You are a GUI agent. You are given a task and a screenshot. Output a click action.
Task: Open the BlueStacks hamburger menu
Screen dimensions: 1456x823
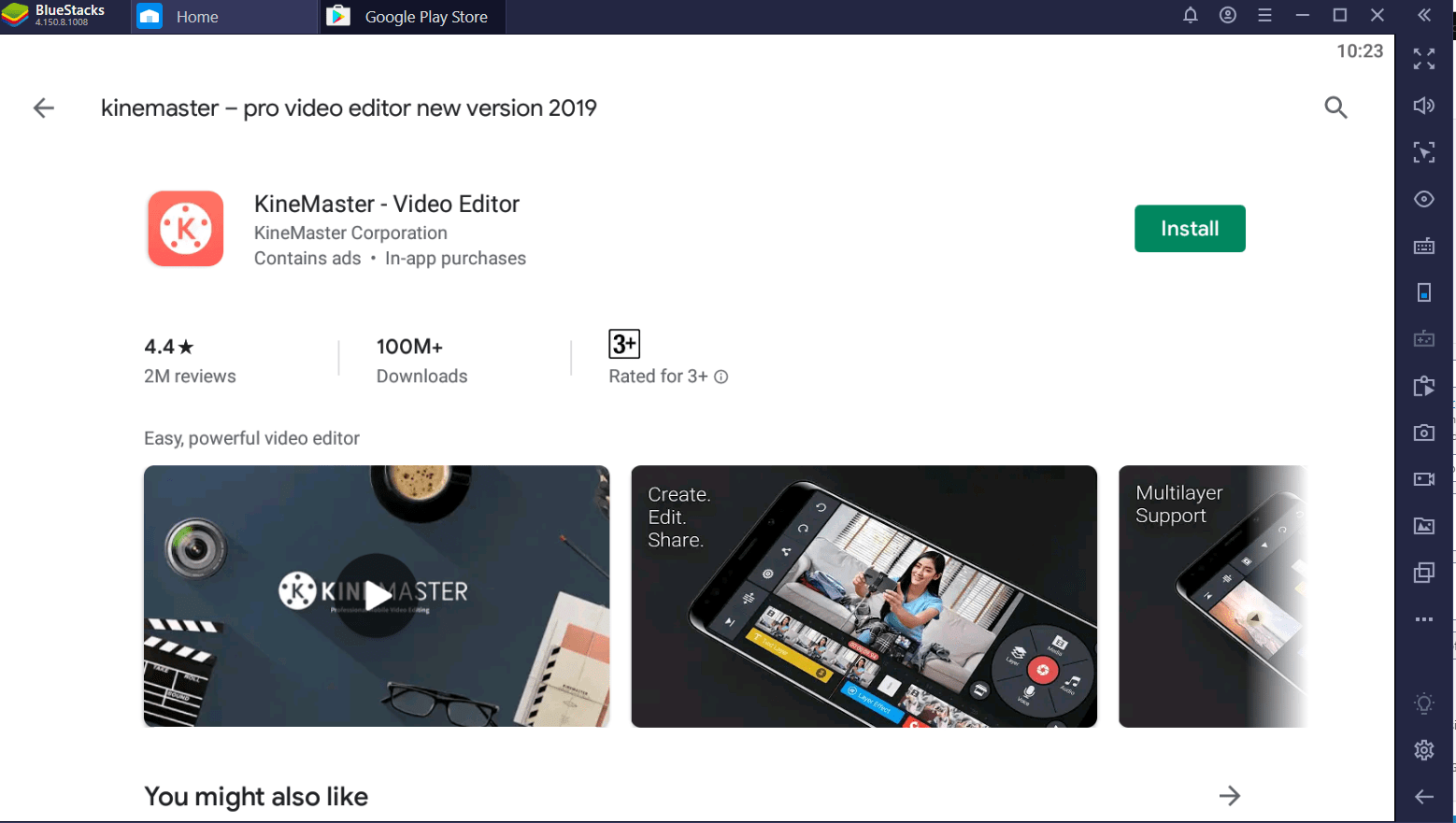[x=1264, y=15]
